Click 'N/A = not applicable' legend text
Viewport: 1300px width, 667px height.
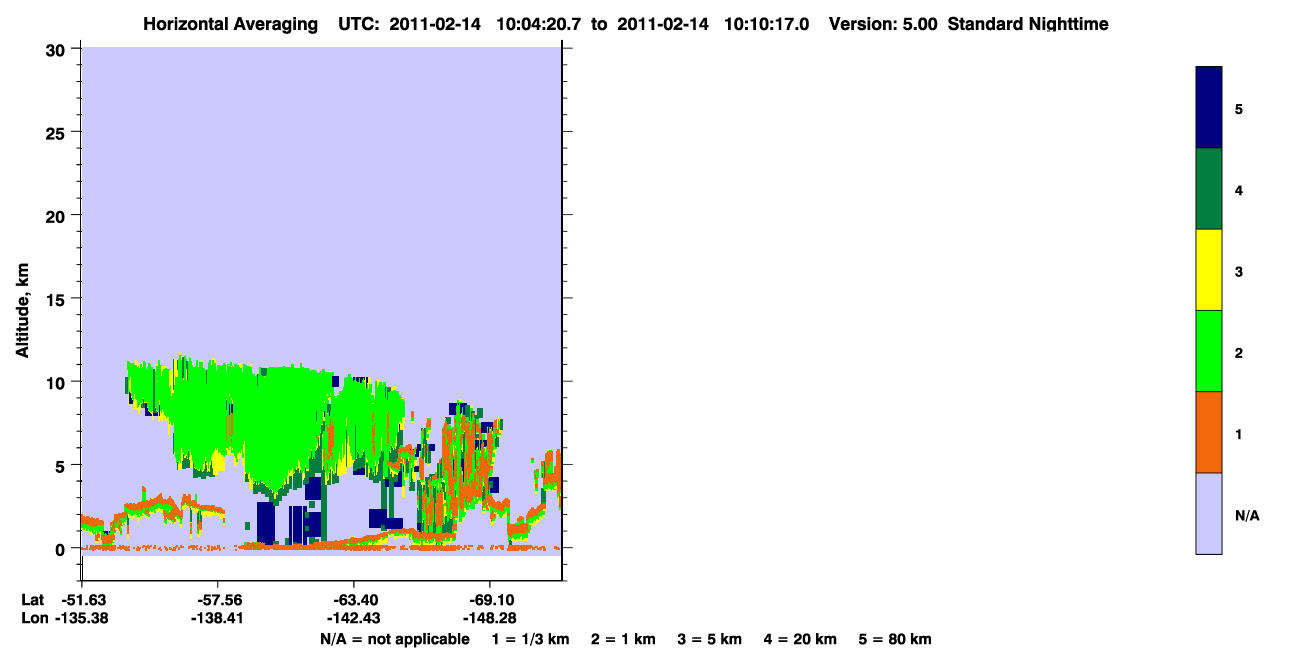pyautogui.click(x=394, y=640)
